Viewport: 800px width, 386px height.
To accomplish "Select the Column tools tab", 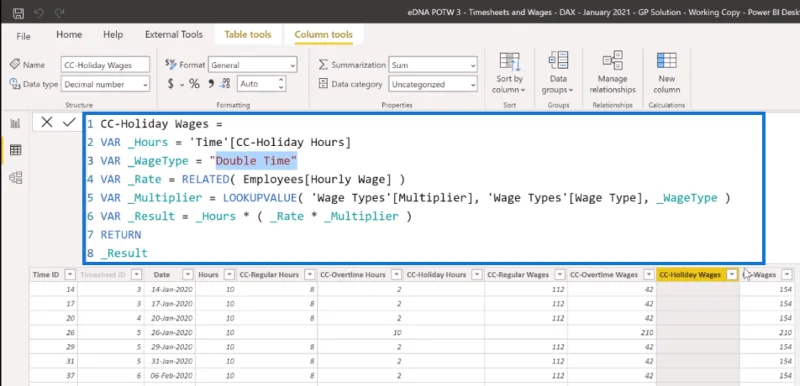I will pyautogui.click(x=323, y=35).
